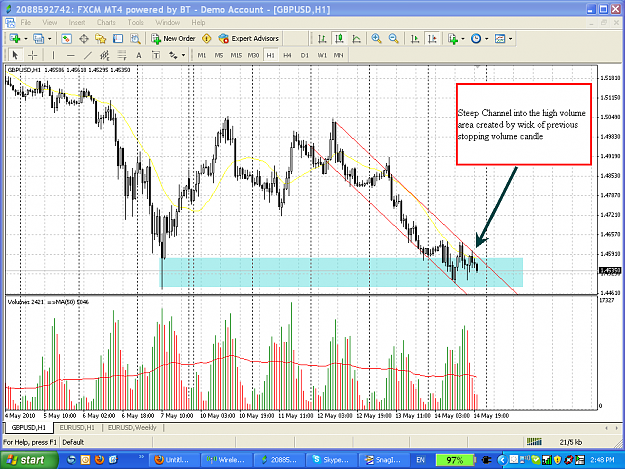
Task: Click the chart tabs scroll-right arrow
Action: click(x=617, y=428)
